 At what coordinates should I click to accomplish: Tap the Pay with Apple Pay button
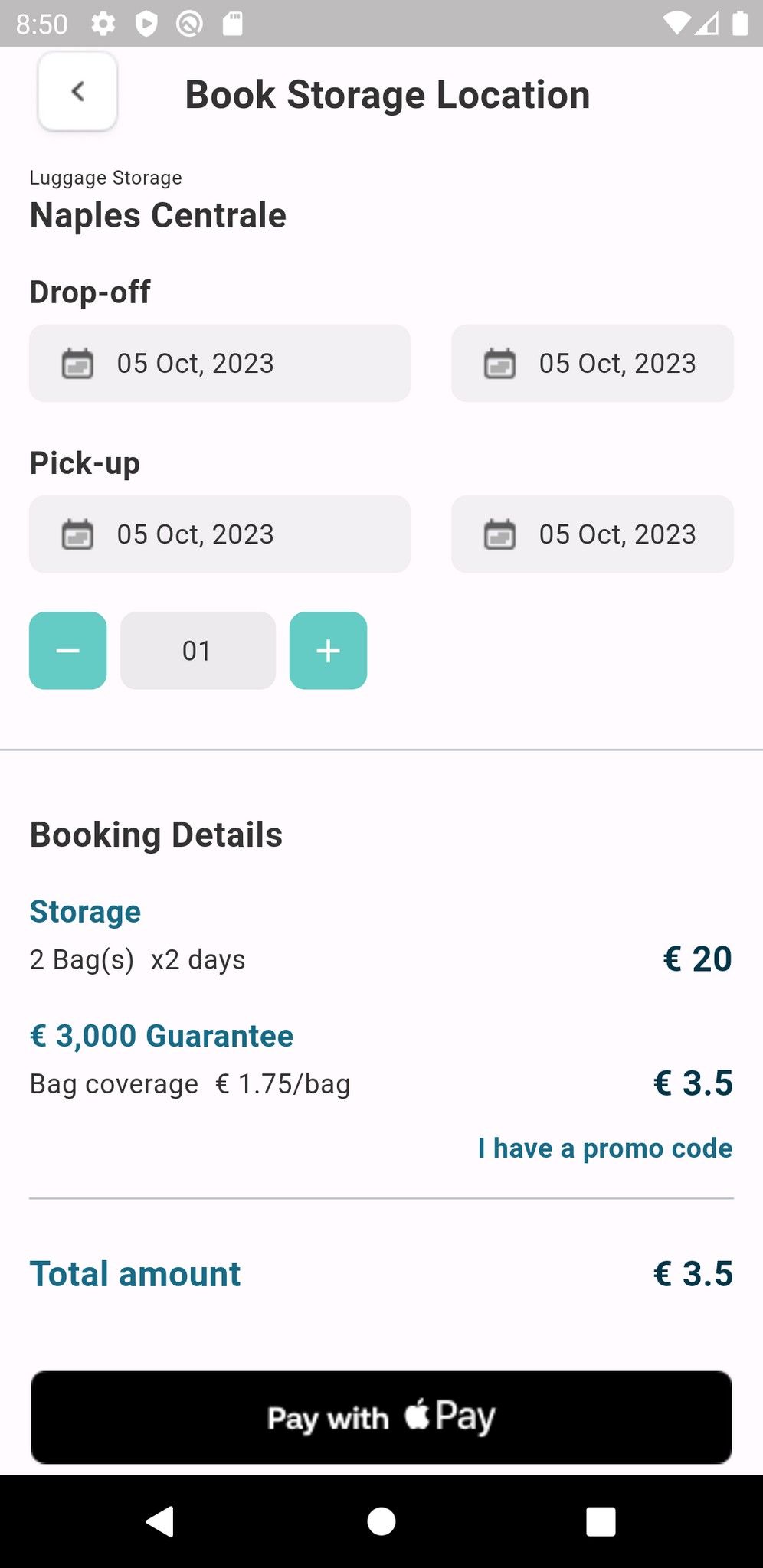coord(381,1417)
